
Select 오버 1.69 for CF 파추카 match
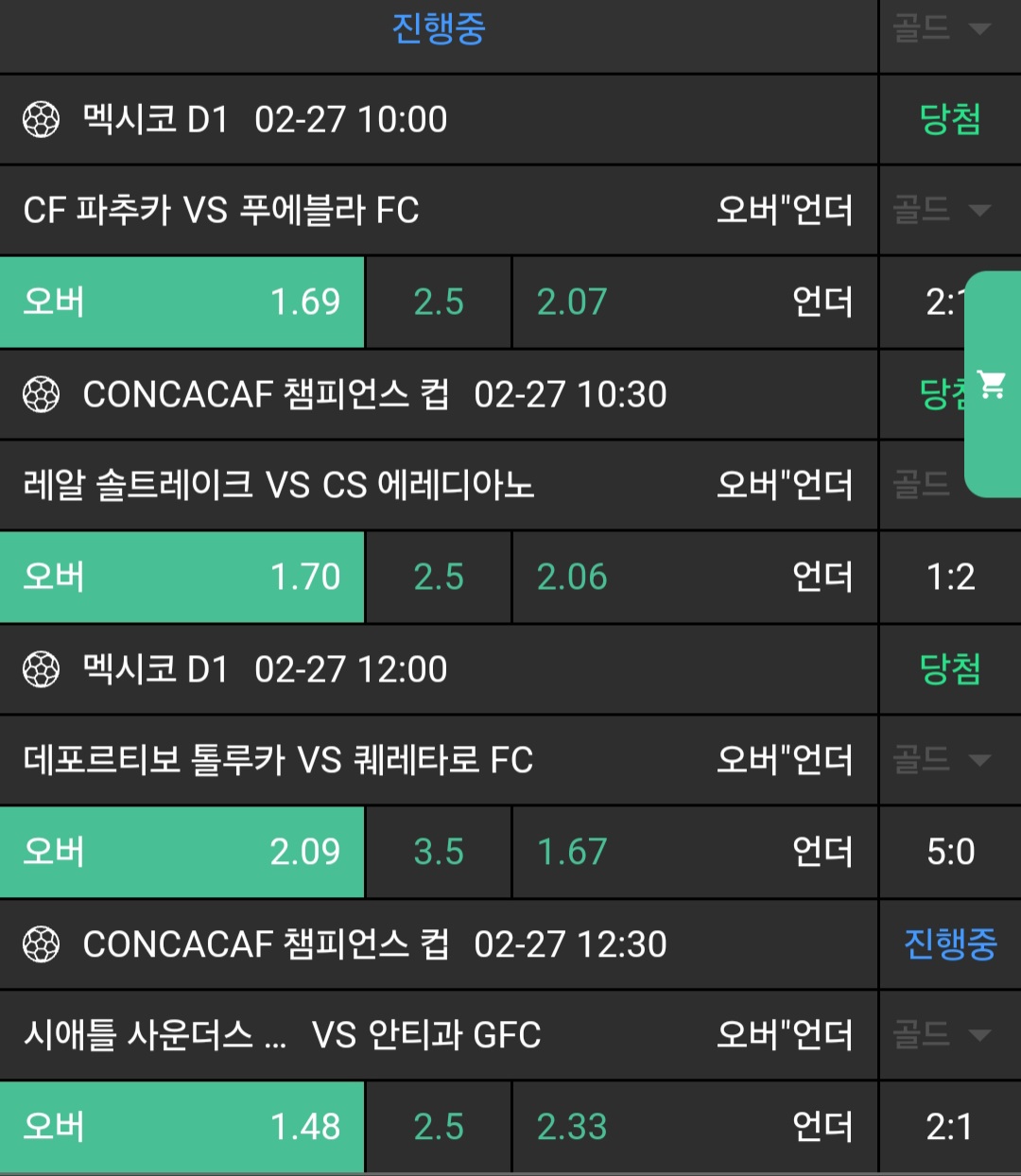tap(182, 303)
